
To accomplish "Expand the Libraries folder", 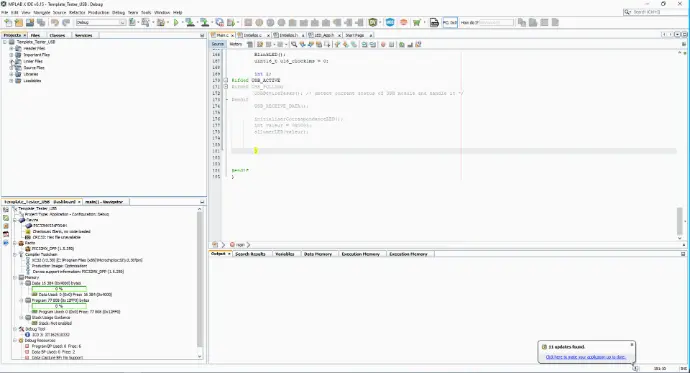I will coord(11,74).
